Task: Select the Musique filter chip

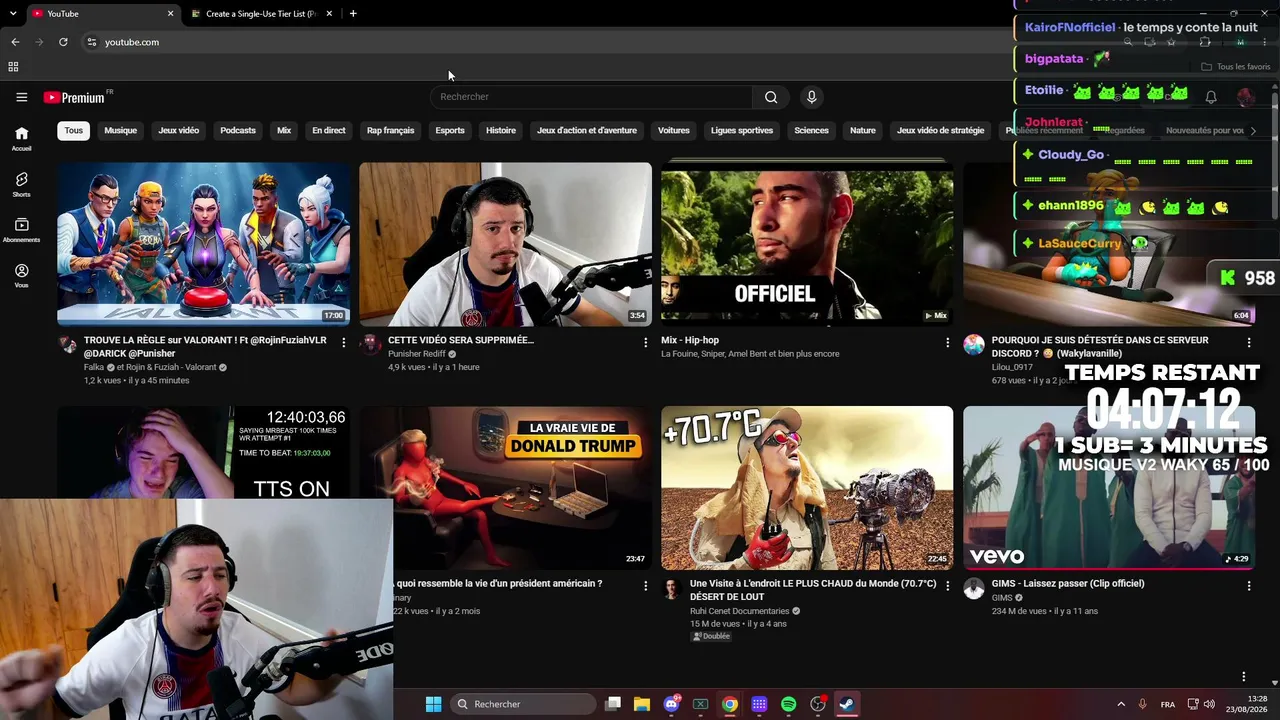Action: pyautogui.click(x=120, y=131)
